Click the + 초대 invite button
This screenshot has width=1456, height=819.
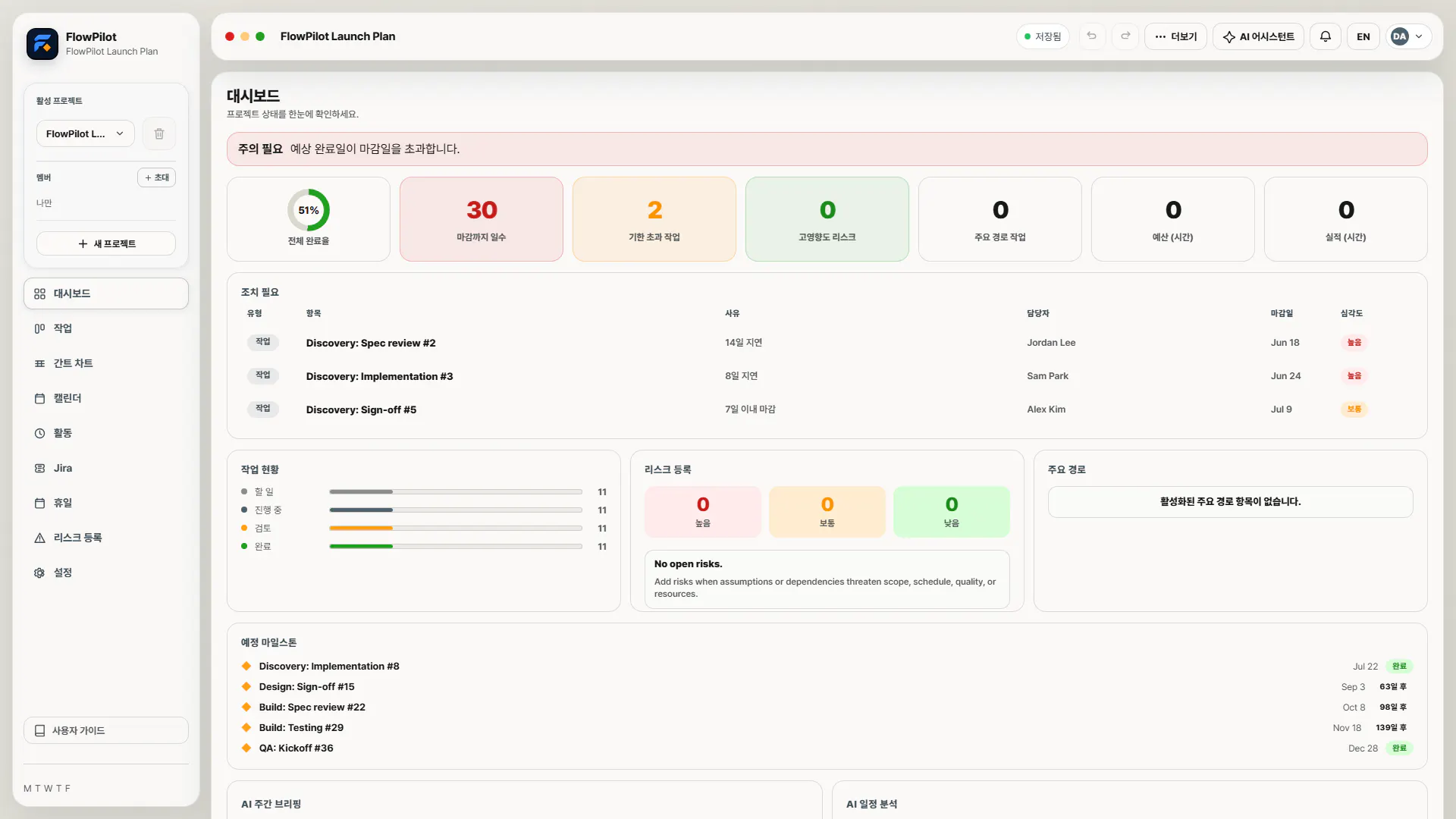tap(156, 177)
